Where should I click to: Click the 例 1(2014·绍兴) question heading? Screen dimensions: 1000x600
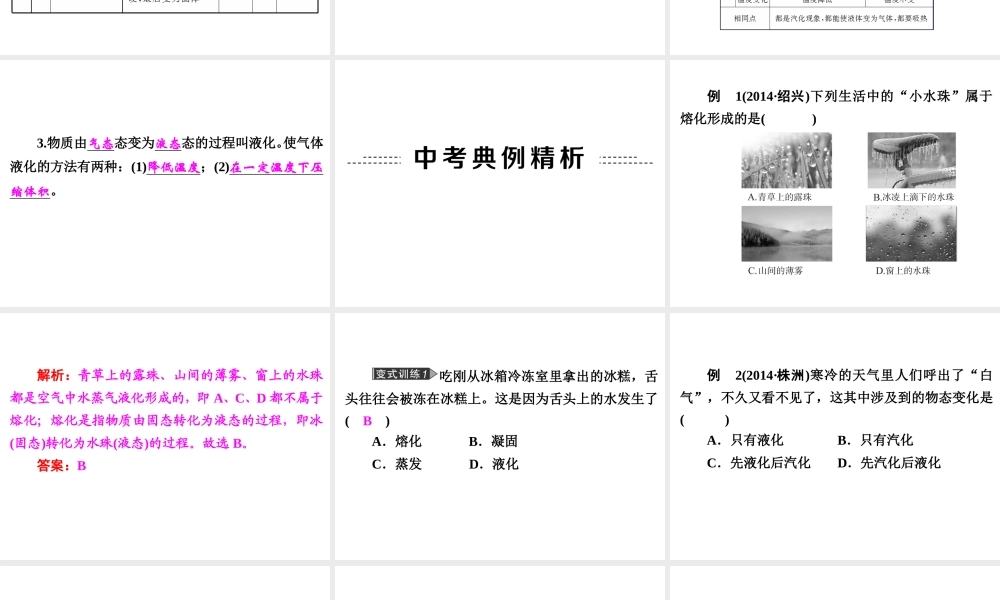pos(758,96)
